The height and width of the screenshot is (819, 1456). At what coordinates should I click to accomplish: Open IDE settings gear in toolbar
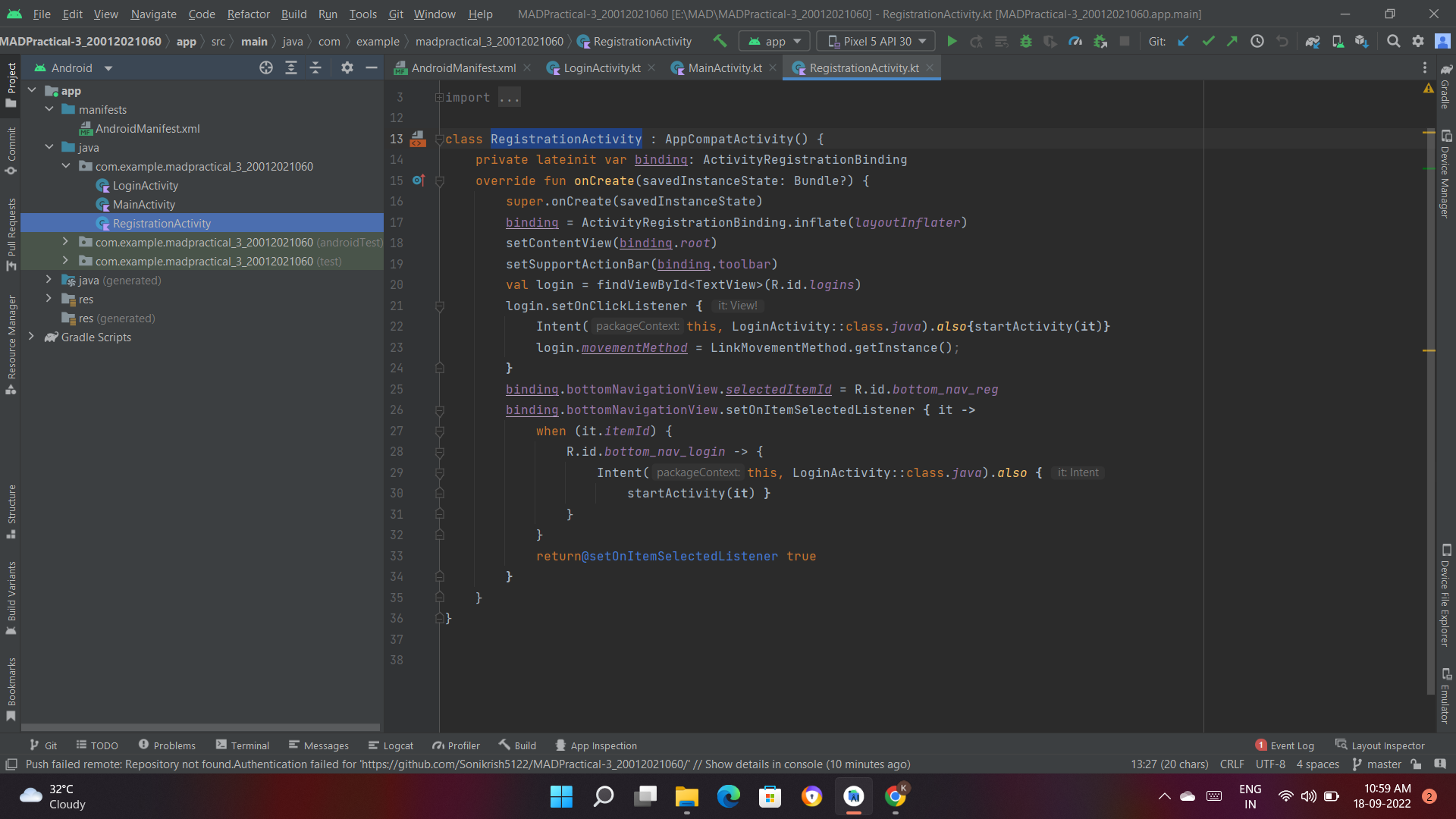tap(1418, 42)
